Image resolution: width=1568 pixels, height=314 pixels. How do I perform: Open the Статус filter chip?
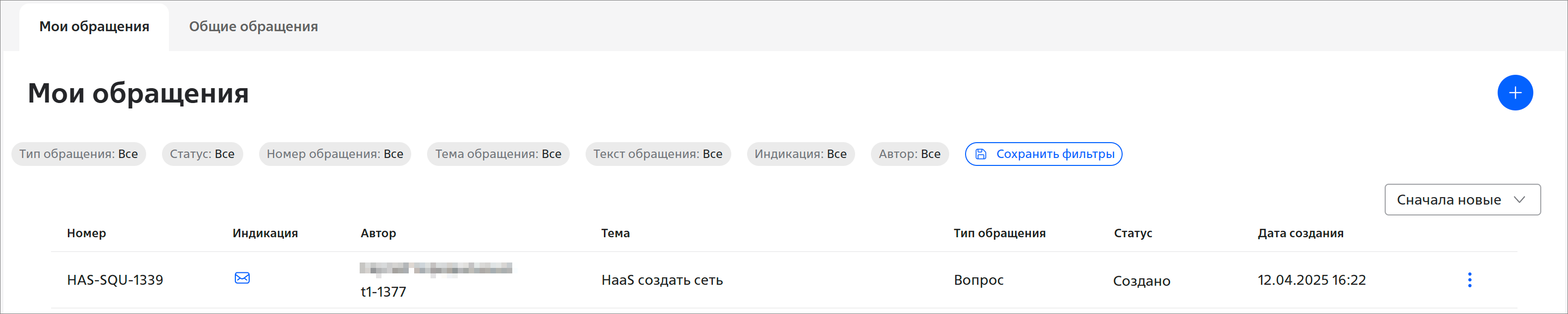click(202, 154)
